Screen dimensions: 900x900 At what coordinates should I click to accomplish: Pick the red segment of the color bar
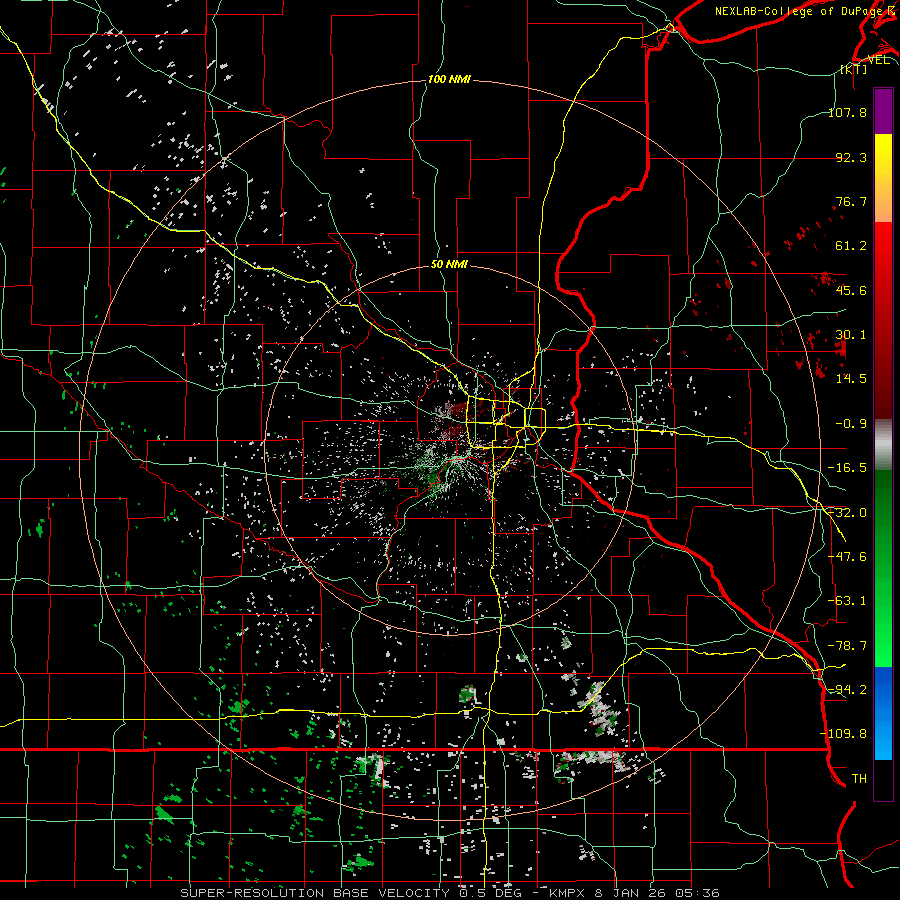(883, 319)
